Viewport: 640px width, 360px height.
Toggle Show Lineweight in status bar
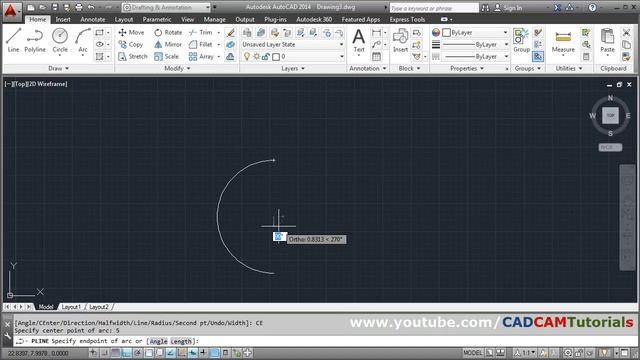203,353
